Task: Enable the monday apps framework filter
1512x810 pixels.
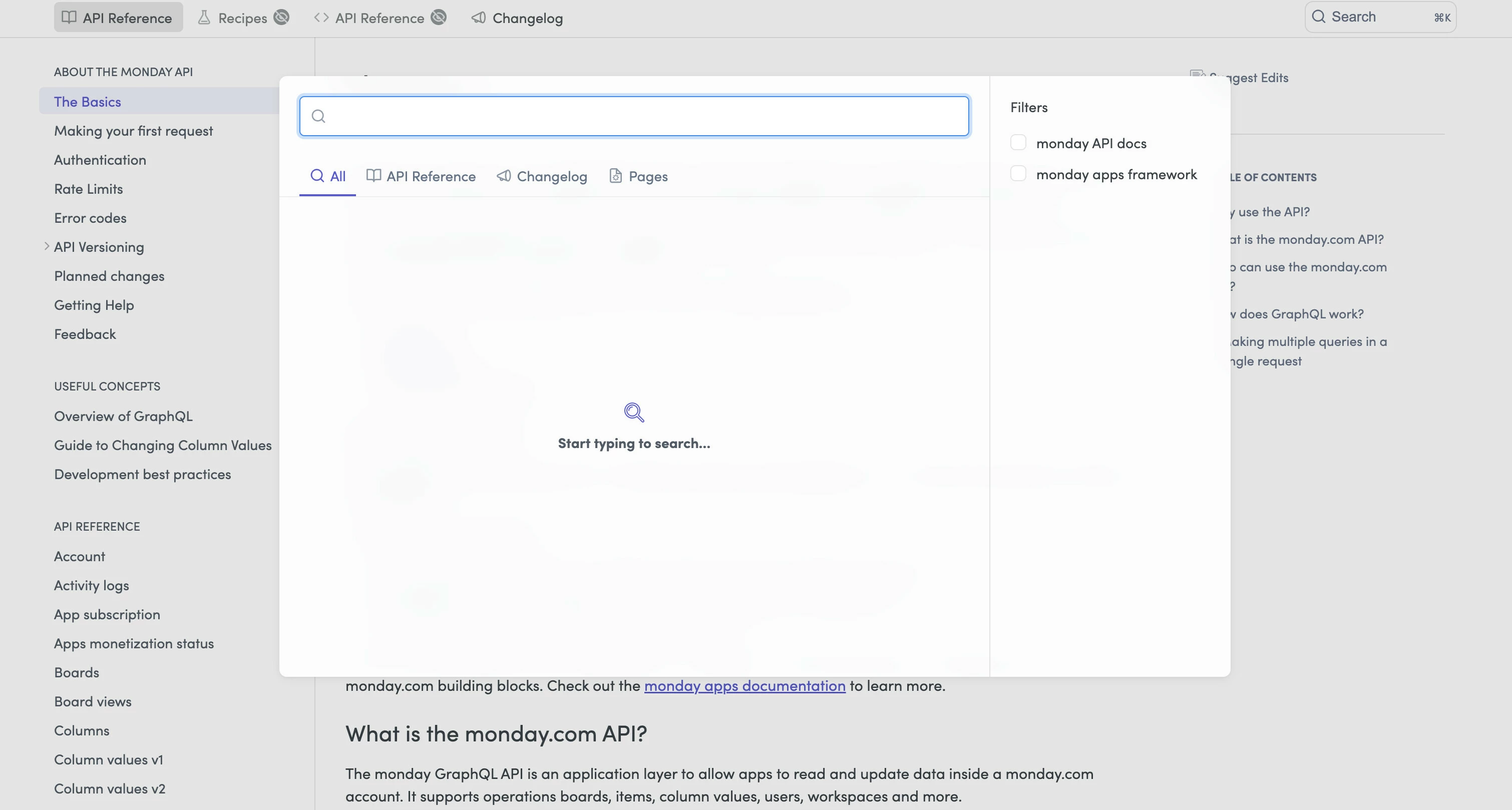Action: pos(1018,174)
